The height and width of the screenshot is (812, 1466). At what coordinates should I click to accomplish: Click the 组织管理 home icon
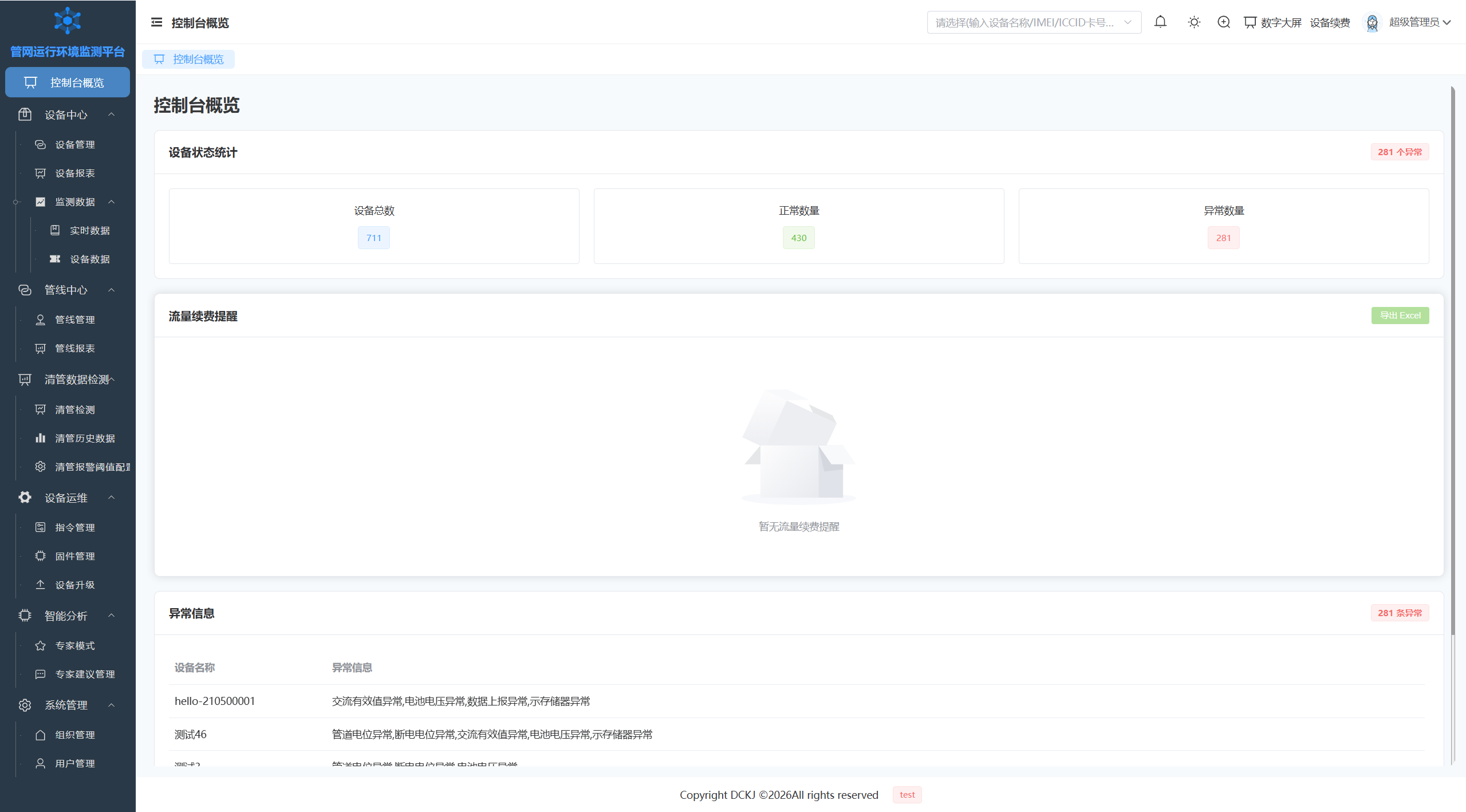[x=40, y=735]
